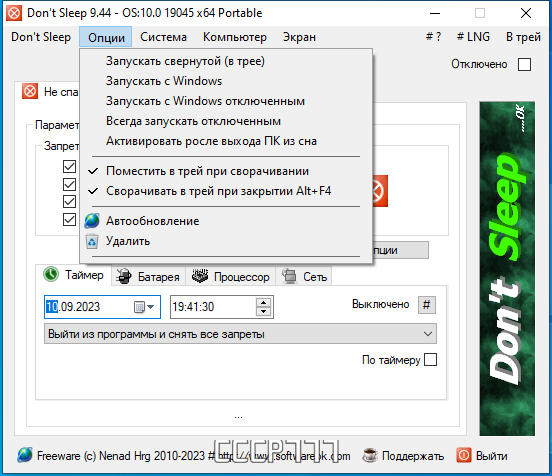Open the softwareok.com link

tap(284, 456)
